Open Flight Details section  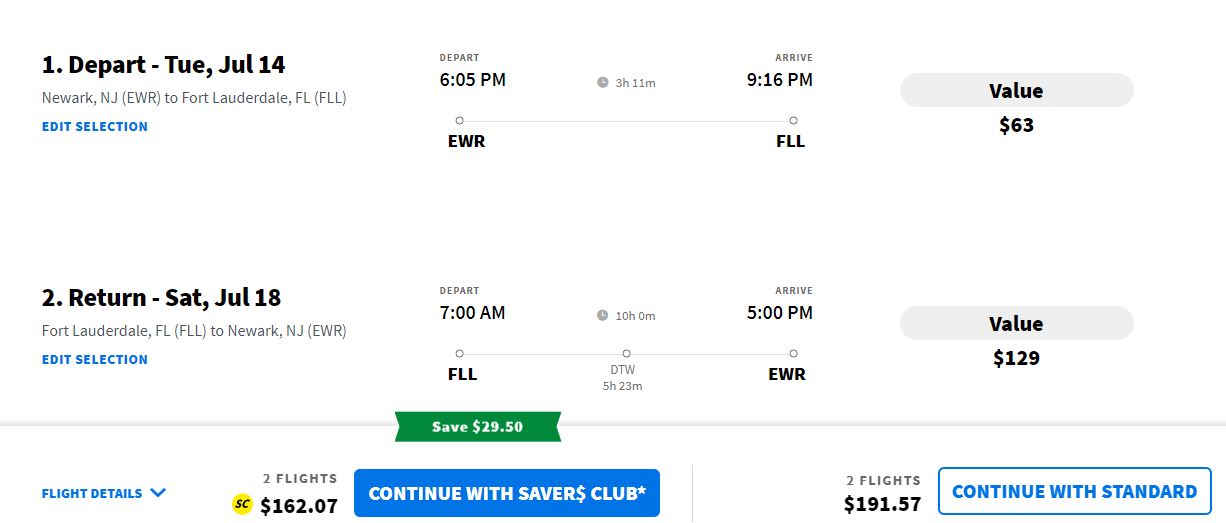pyautogui.click(x=92, y=493)
